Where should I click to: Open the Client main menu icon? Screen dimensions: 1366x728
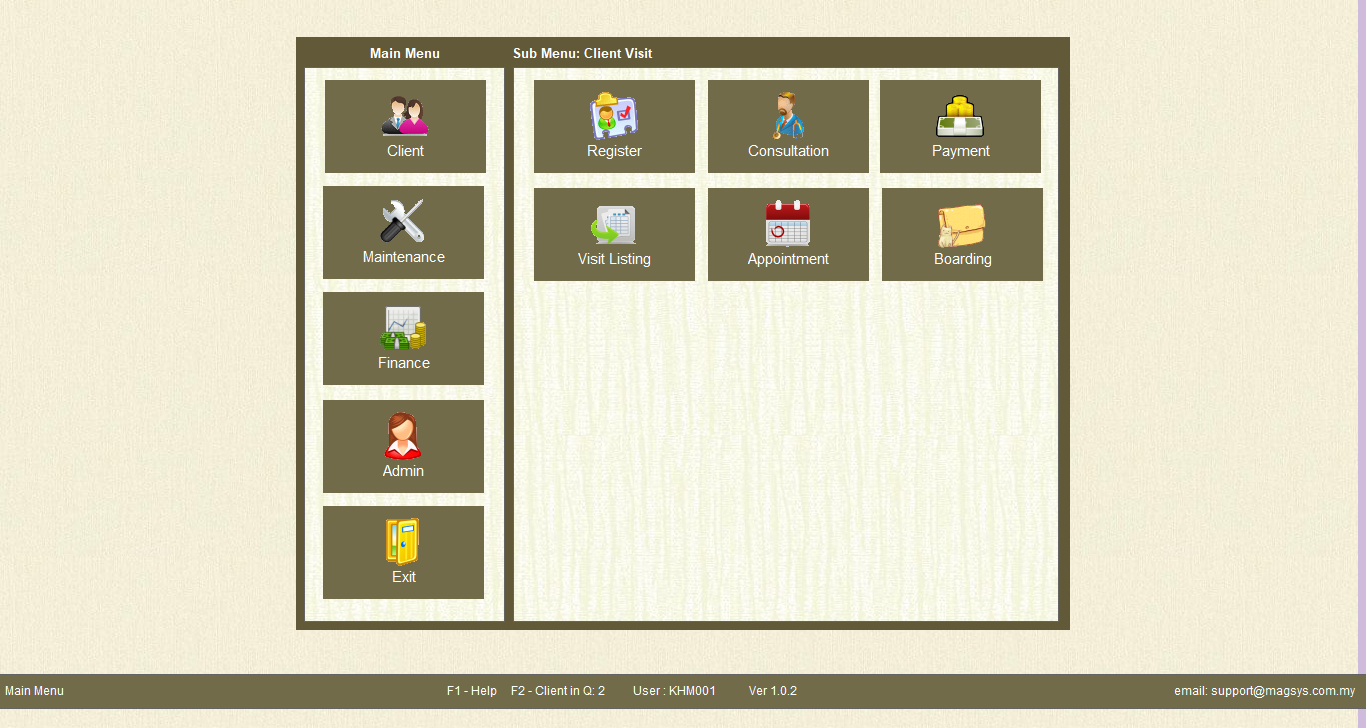pyautogui.click(x=405, y=116)
